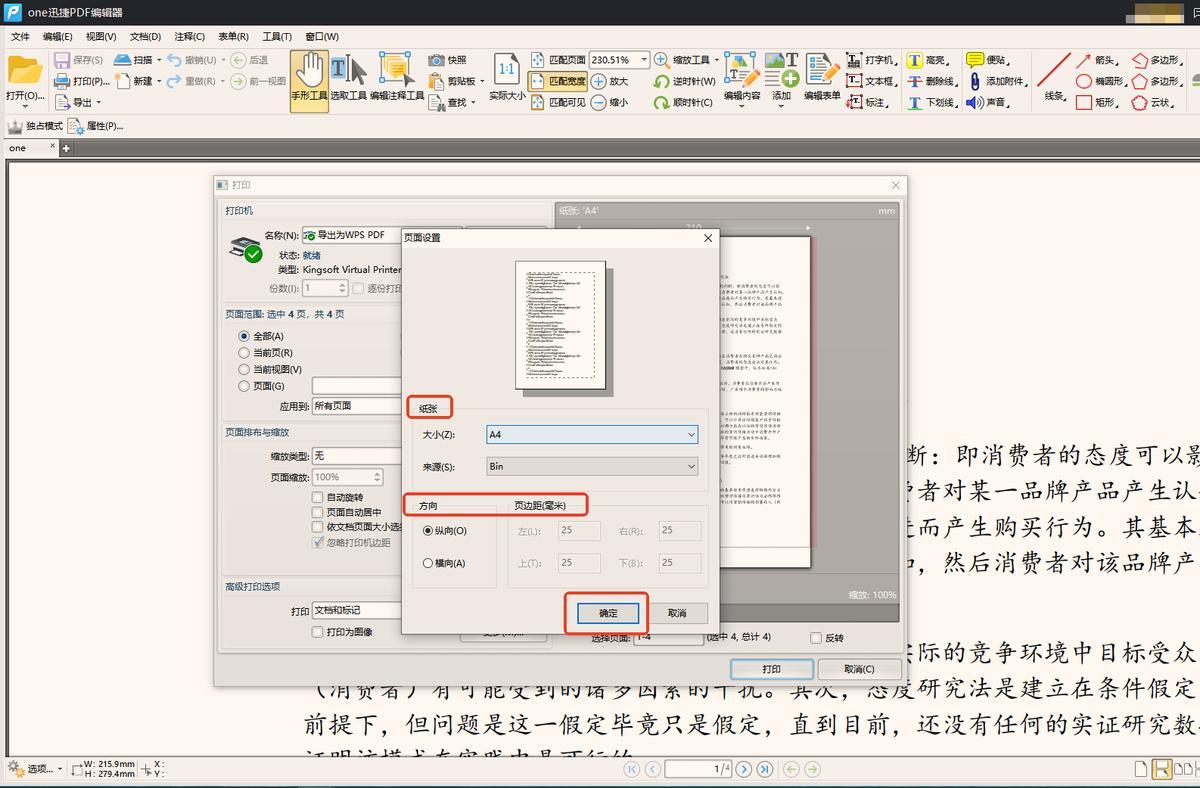Open the 视图(V) menu
The image size is (1200, 788).
coord(101,37)
